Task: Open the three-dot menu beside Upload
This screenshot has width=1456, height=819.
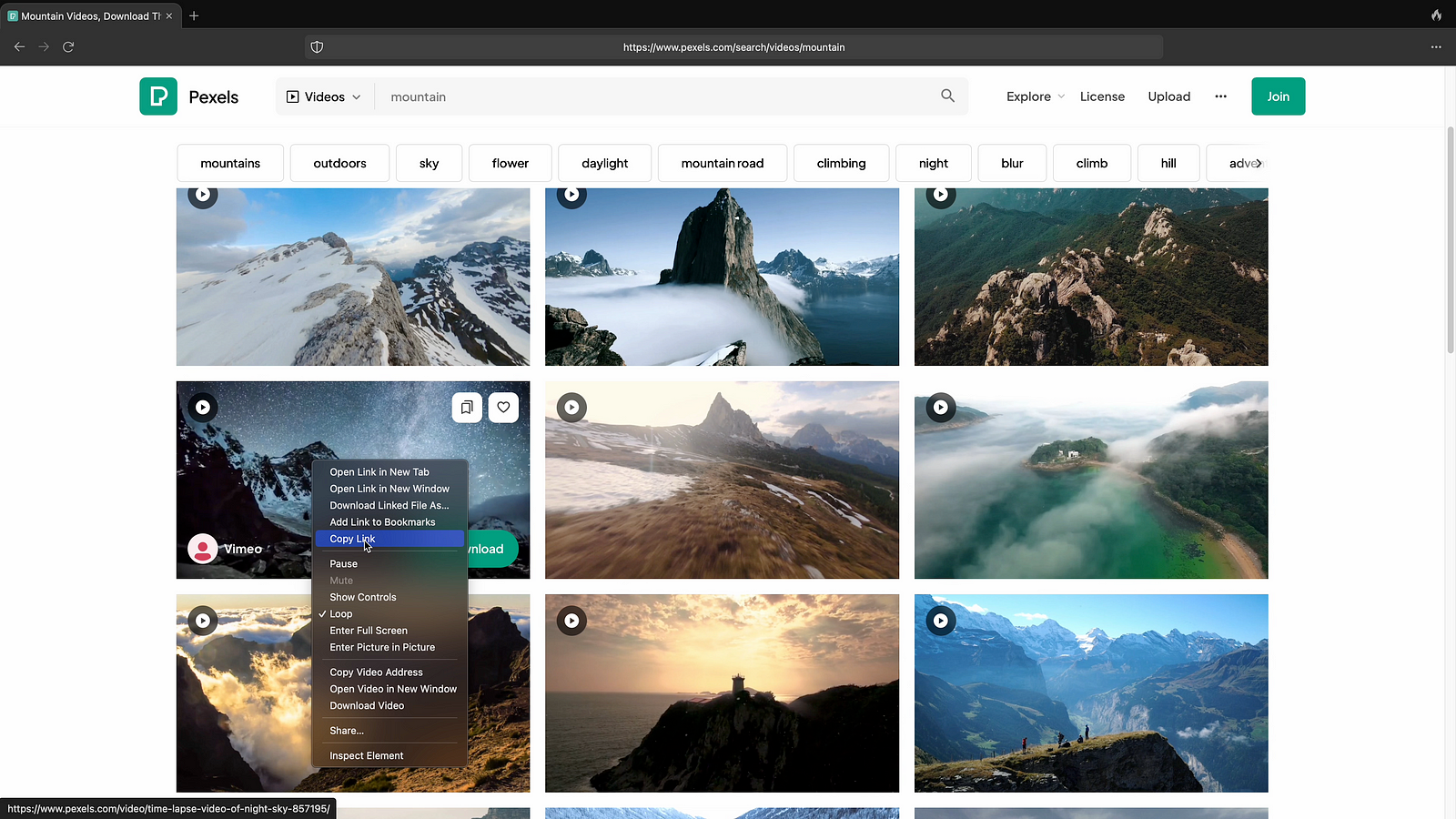Action: click(x=1220, y=96)
